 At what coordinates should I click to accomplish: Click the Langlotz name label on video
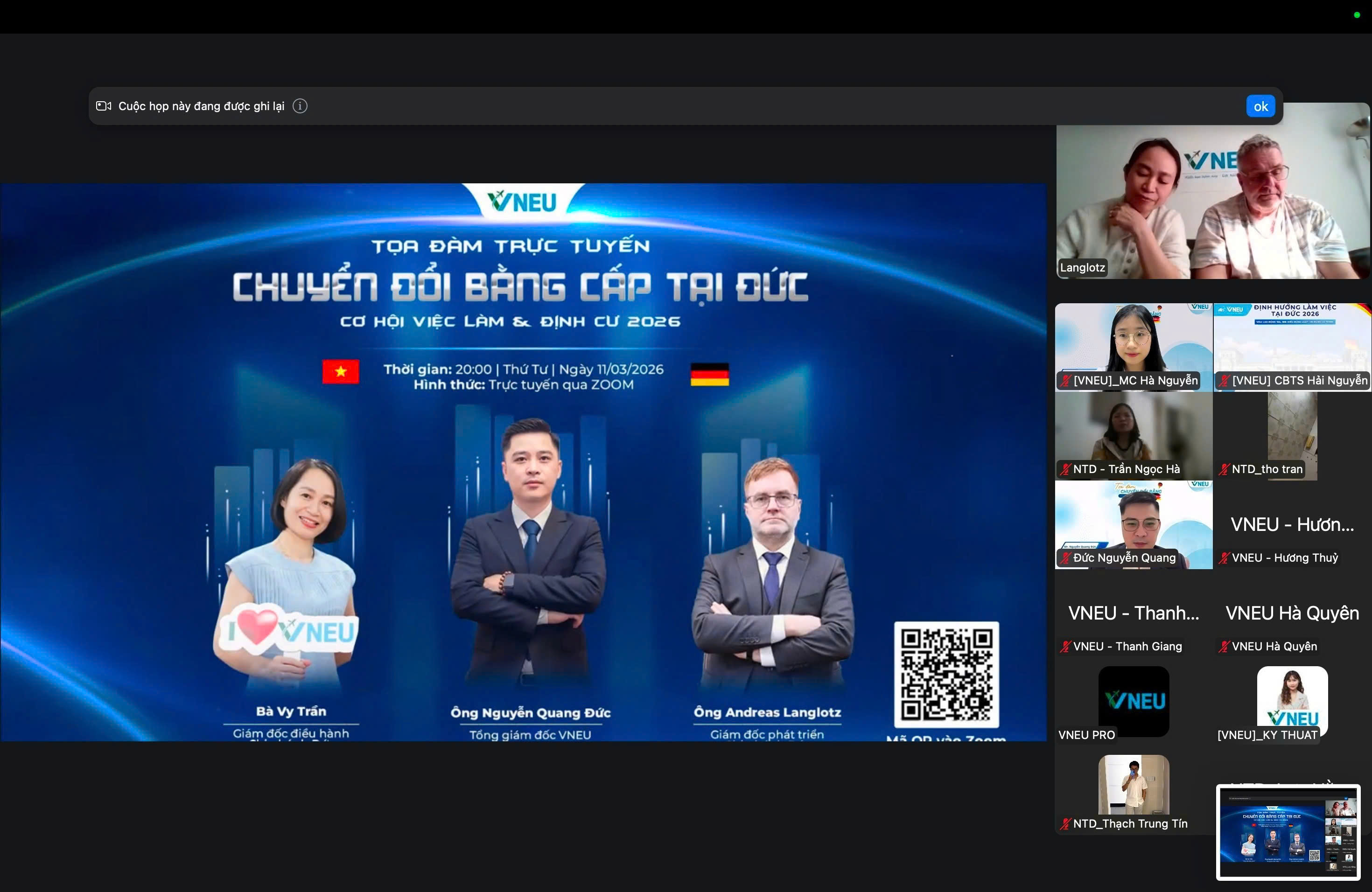pos(1082,268)
